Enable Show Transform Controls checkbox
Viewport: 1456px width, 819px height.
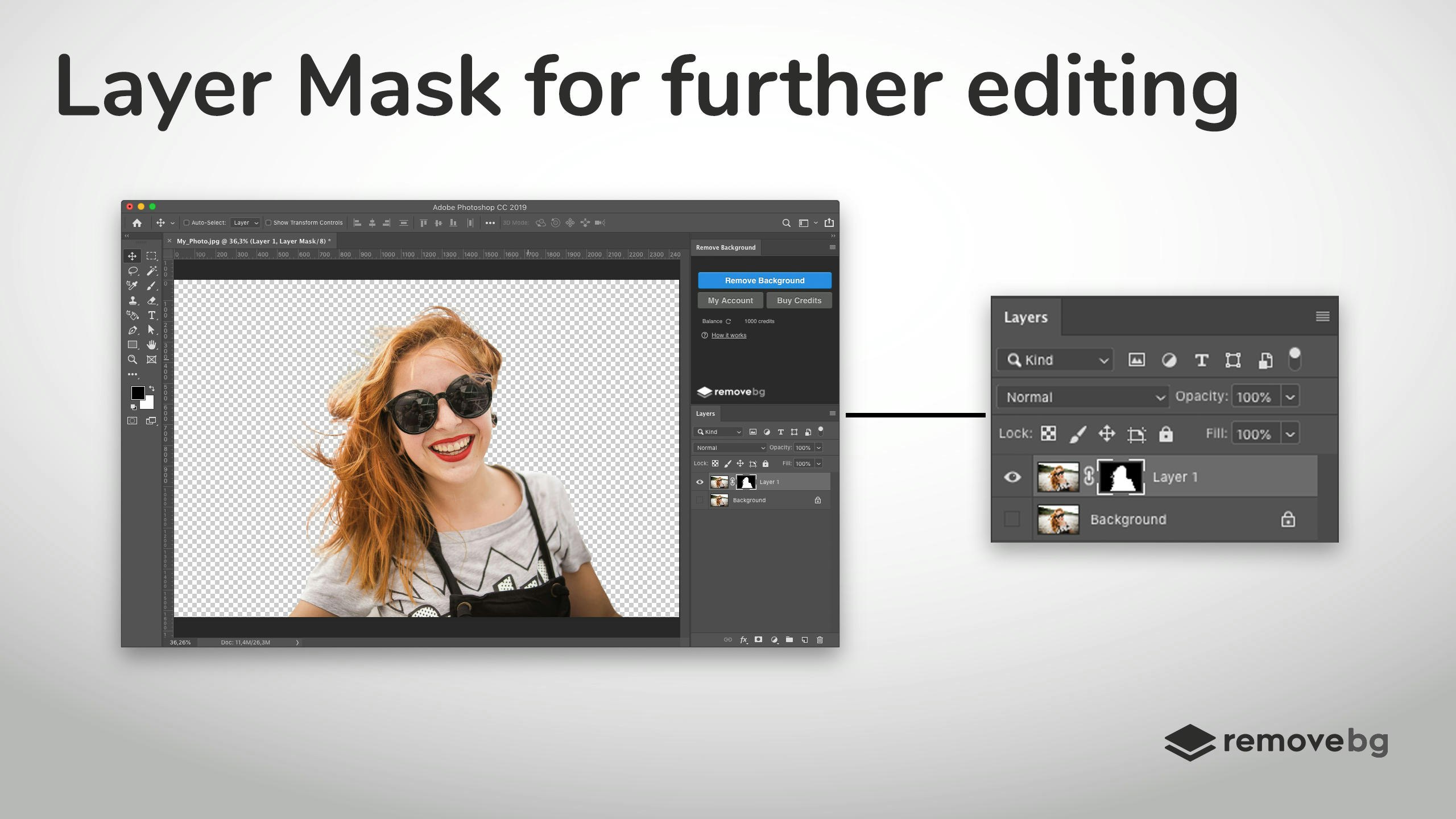[x=268, y=223]
